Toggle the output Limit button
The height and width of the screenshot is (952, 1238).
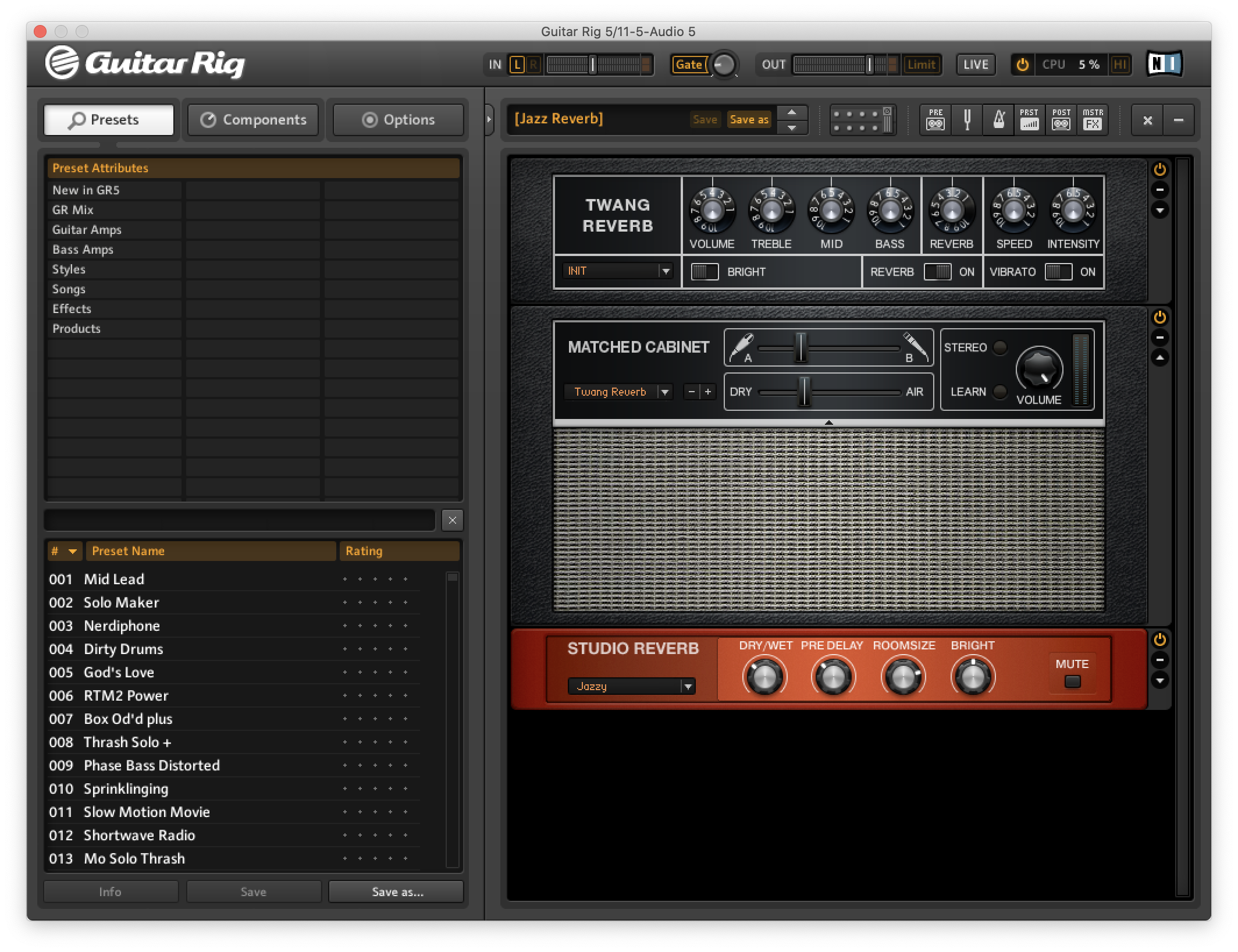(x=921, y=65)
